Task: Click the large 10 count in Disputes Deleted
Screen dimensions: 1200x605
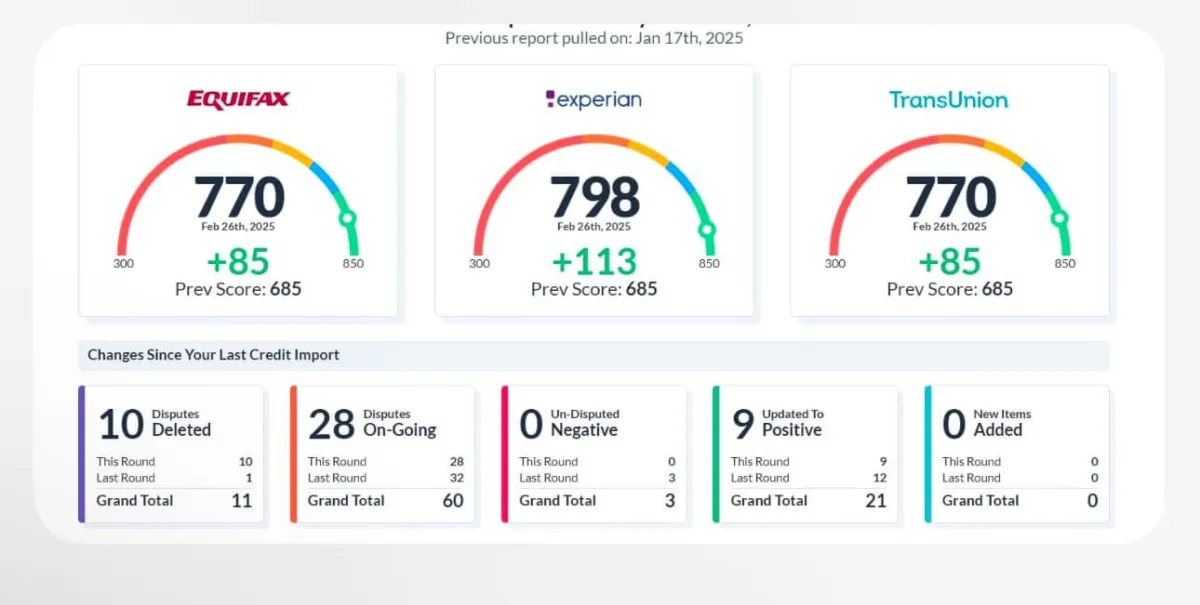Action: click(x=121, y=424)
